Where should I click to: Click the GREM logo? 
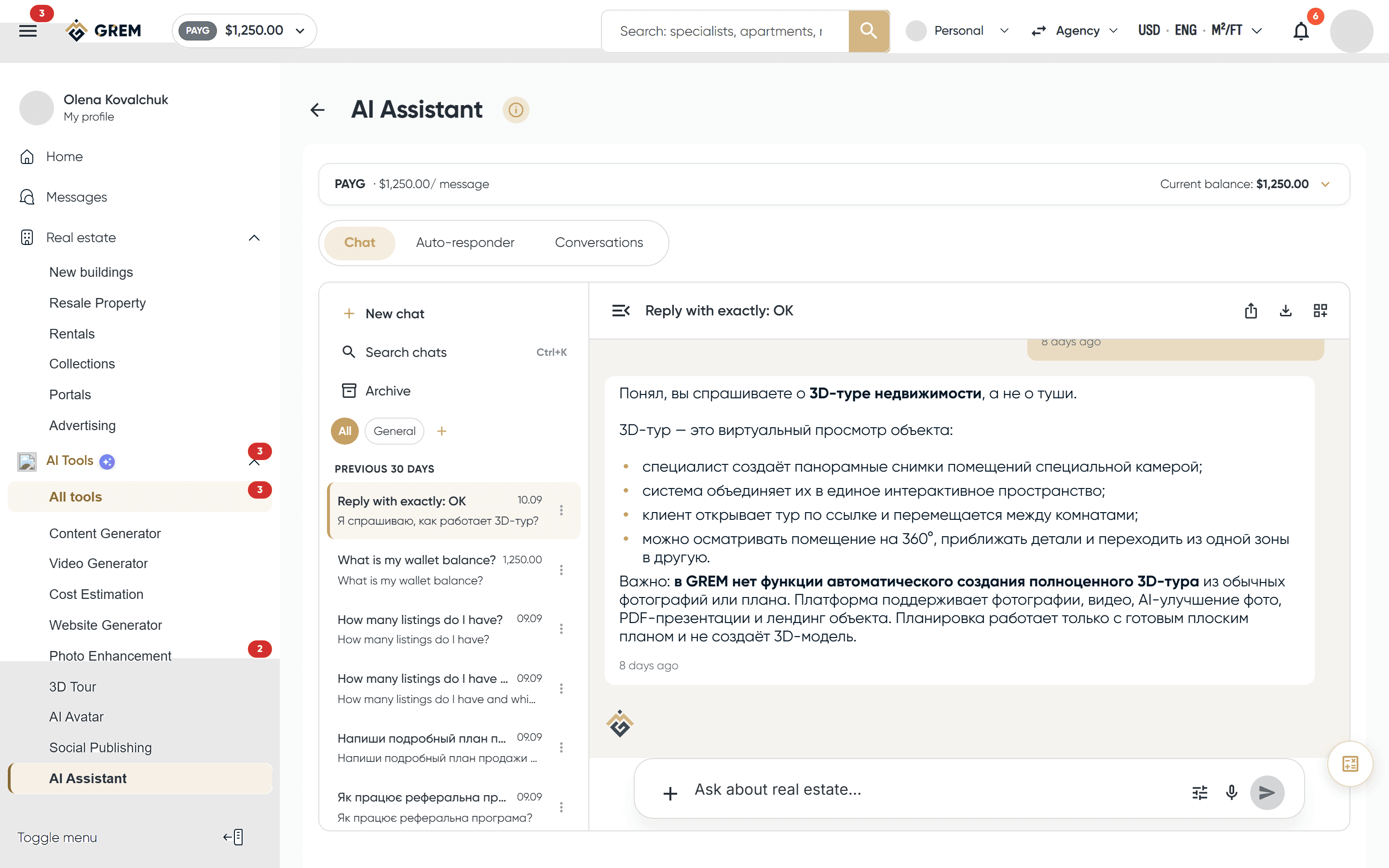(x=103, y=30)
